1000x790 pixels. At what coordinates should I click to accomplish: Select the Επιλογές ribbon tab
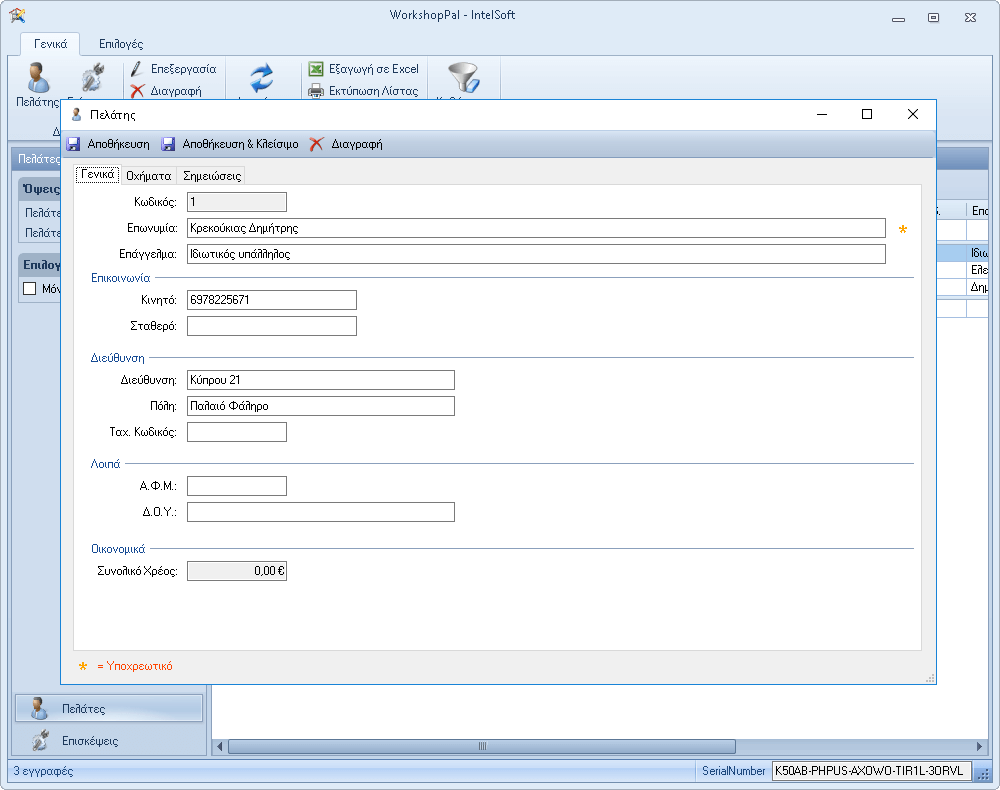(x=120, y=44)
